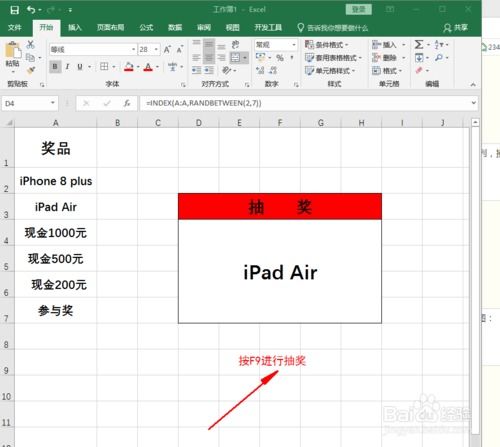Expand the Name Box dropdown
Viewport: 500px width, 447px height.
[x=53, y=103]
